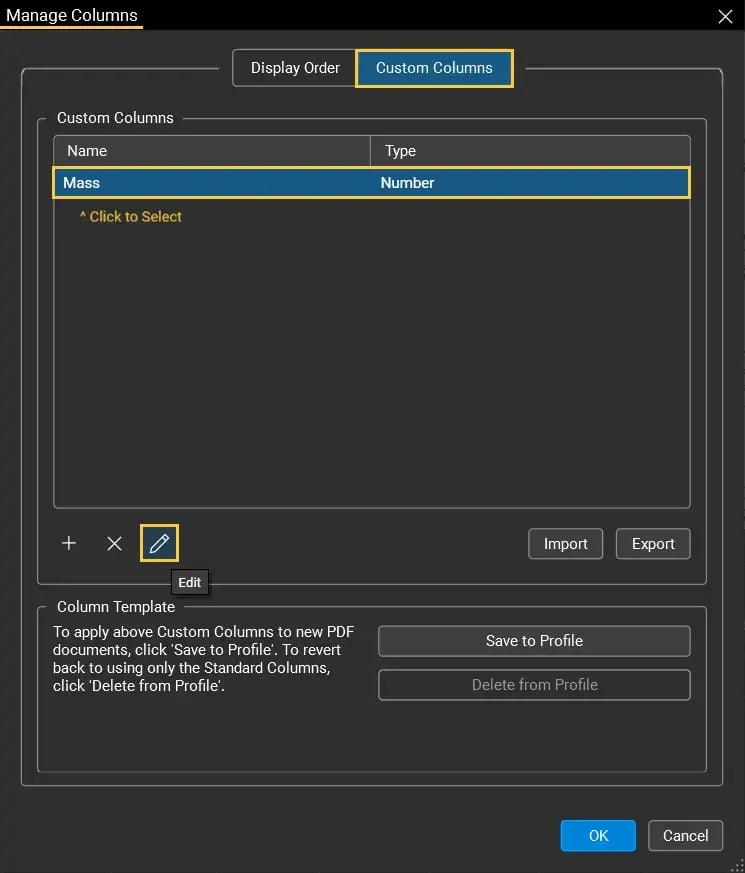Confirm with the OK button
Screen dimensions: 745x873
[x=598, y=835]
